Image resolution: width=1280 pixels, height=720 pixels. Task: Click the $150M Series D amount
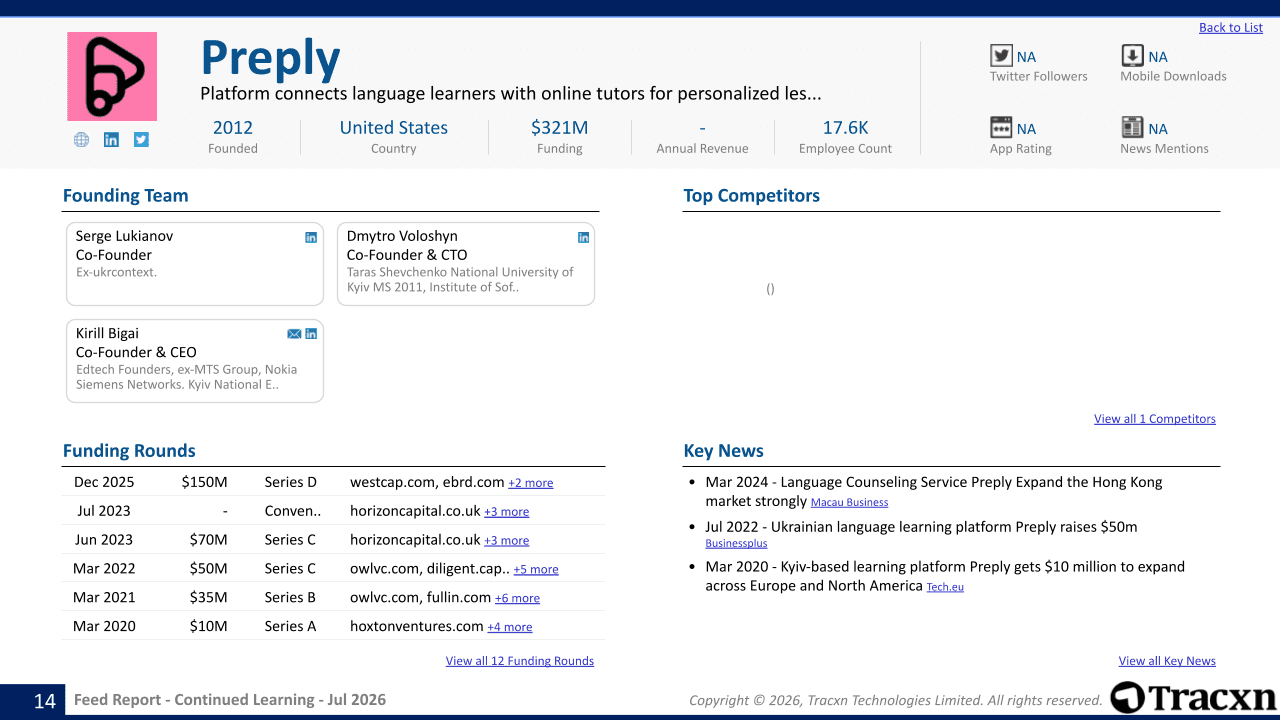[205, 482]
